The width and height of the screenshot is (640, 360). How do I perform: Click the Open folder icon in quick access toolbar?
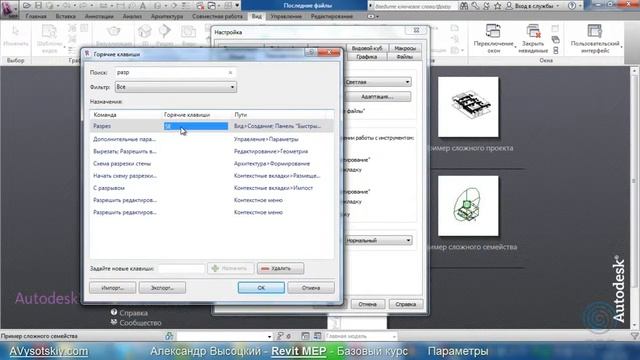click(x=27, y=6)
